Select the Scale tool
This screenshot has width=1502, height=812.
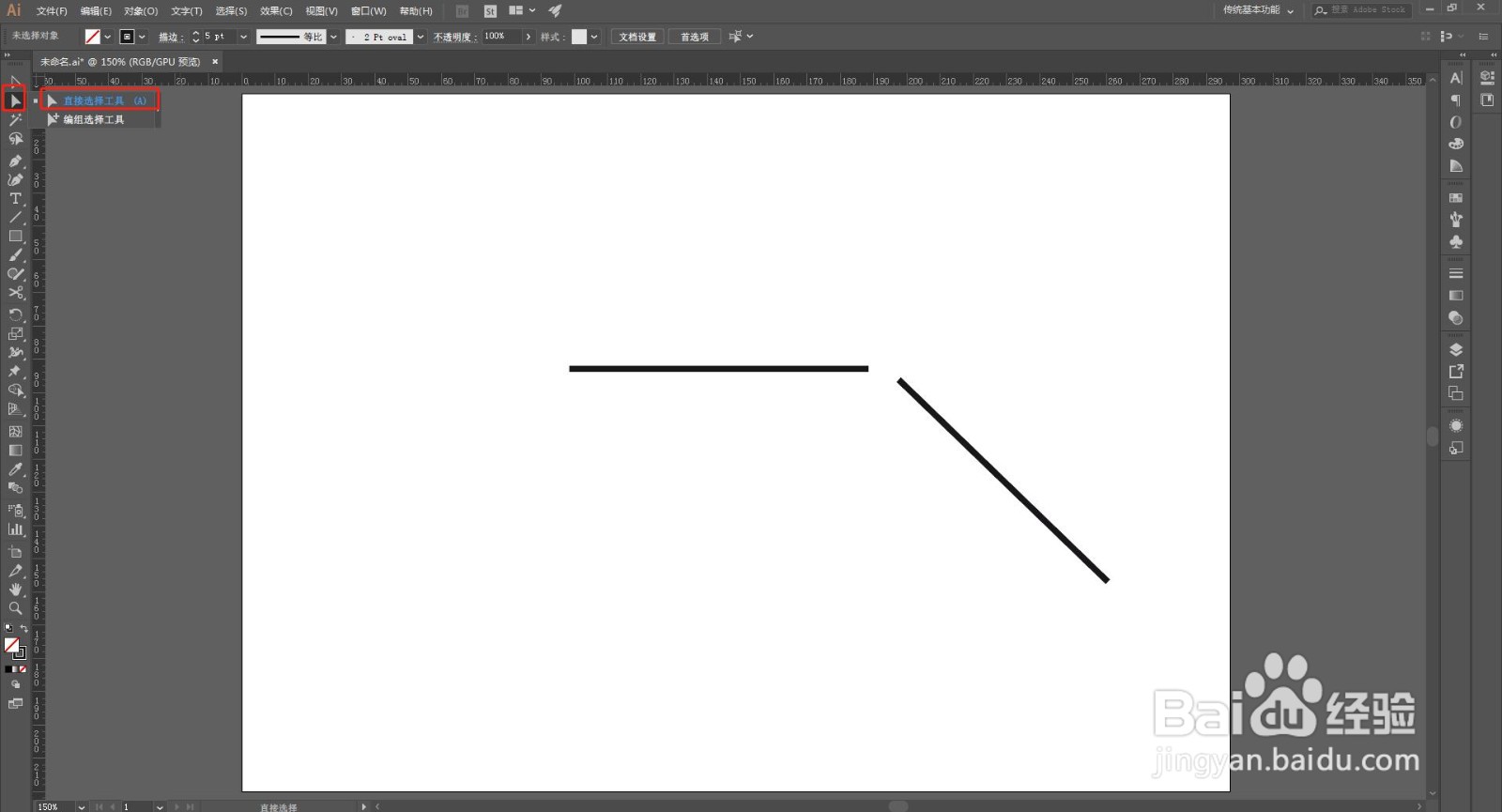tap(15, 333)
